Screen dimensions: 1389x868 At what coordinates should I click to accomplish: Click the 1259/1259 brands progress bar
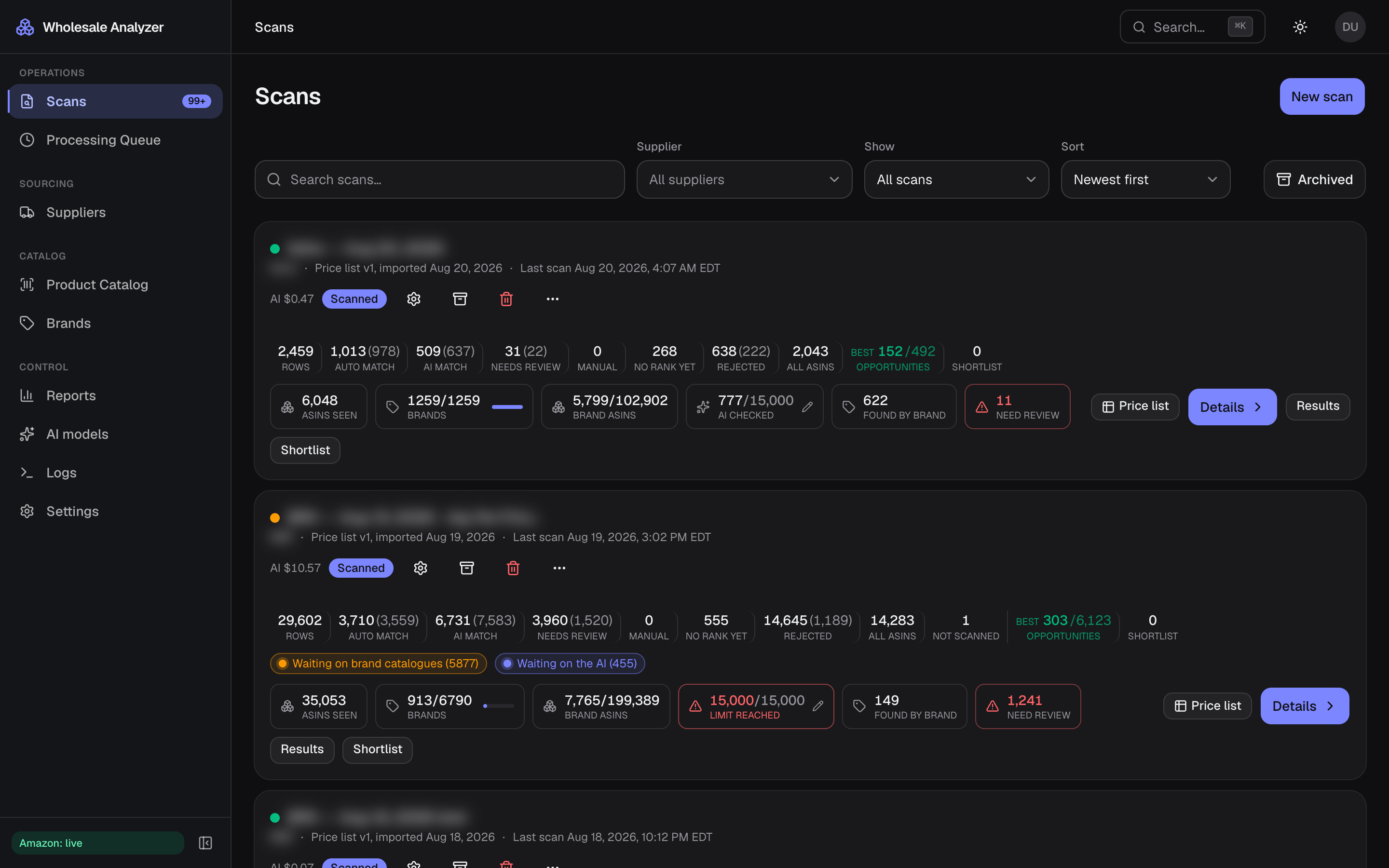507,407
